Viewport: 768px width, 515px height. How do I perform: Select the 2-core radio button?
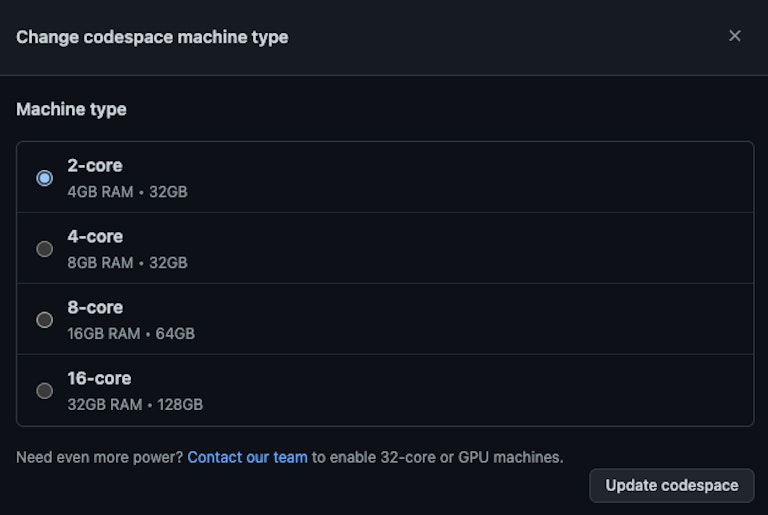[x=44, y=178]
